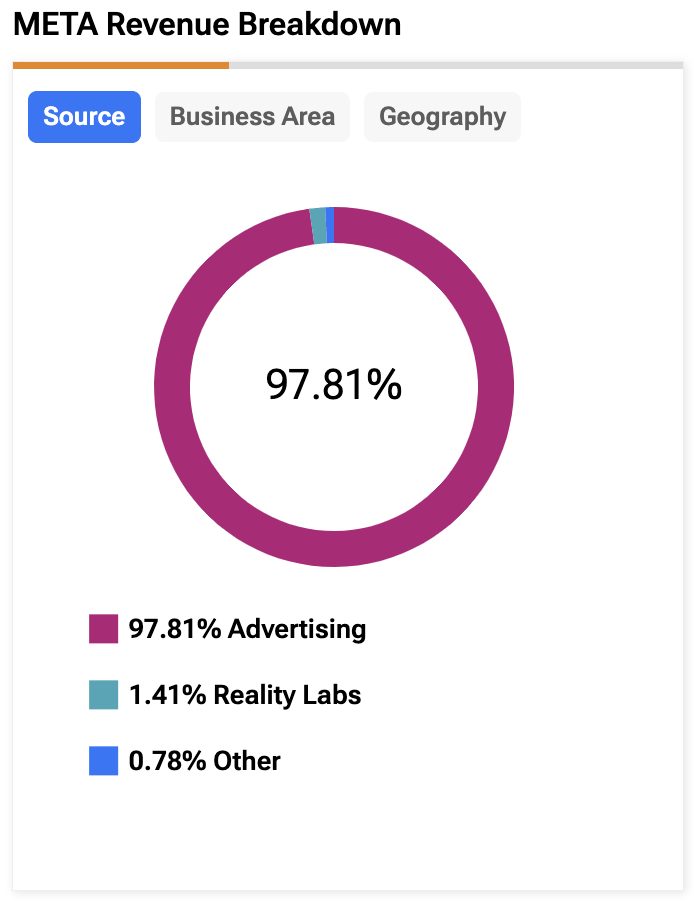Select the Source tab
Screen dimensions: 694x906
(84, 117)
